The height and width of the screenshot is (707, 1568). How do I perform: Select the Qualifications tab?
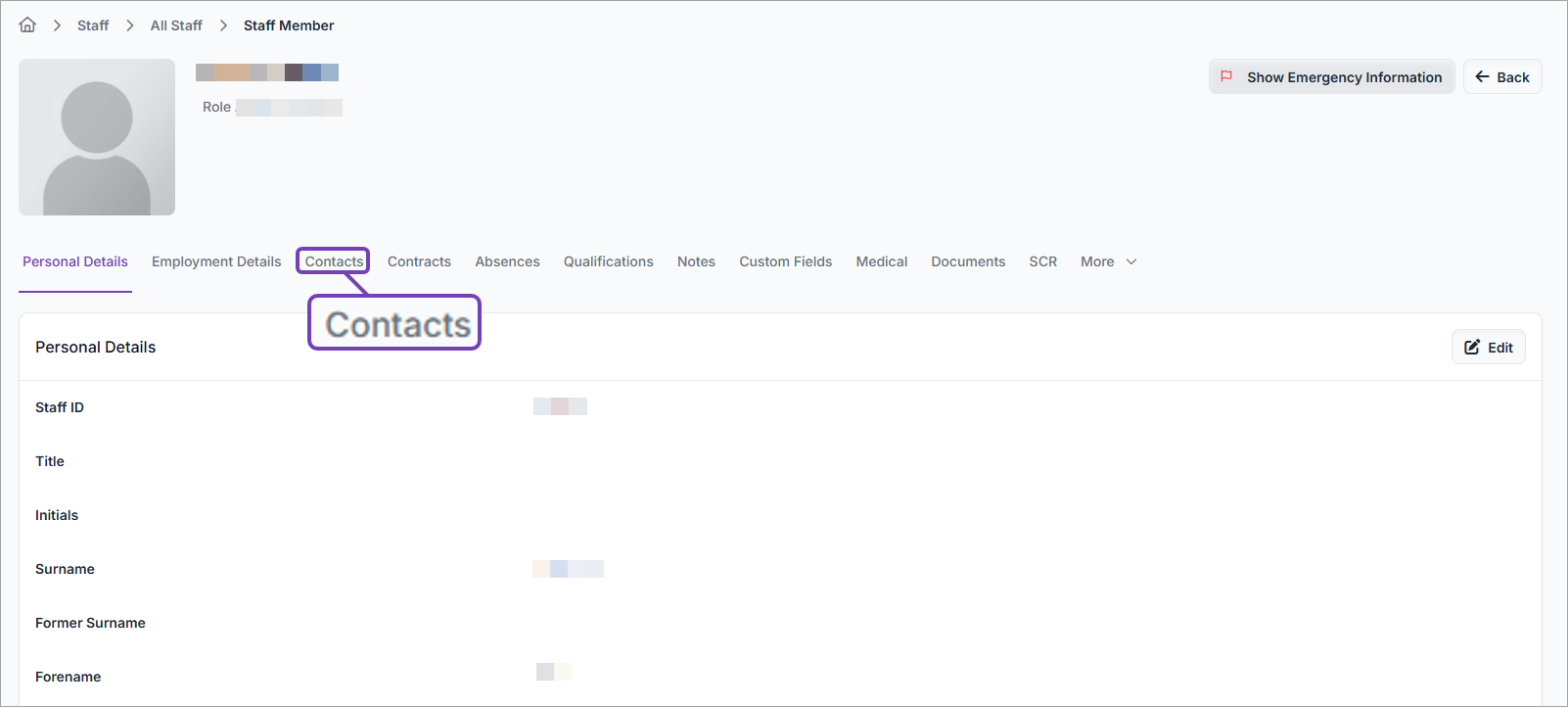click(608, 261)
